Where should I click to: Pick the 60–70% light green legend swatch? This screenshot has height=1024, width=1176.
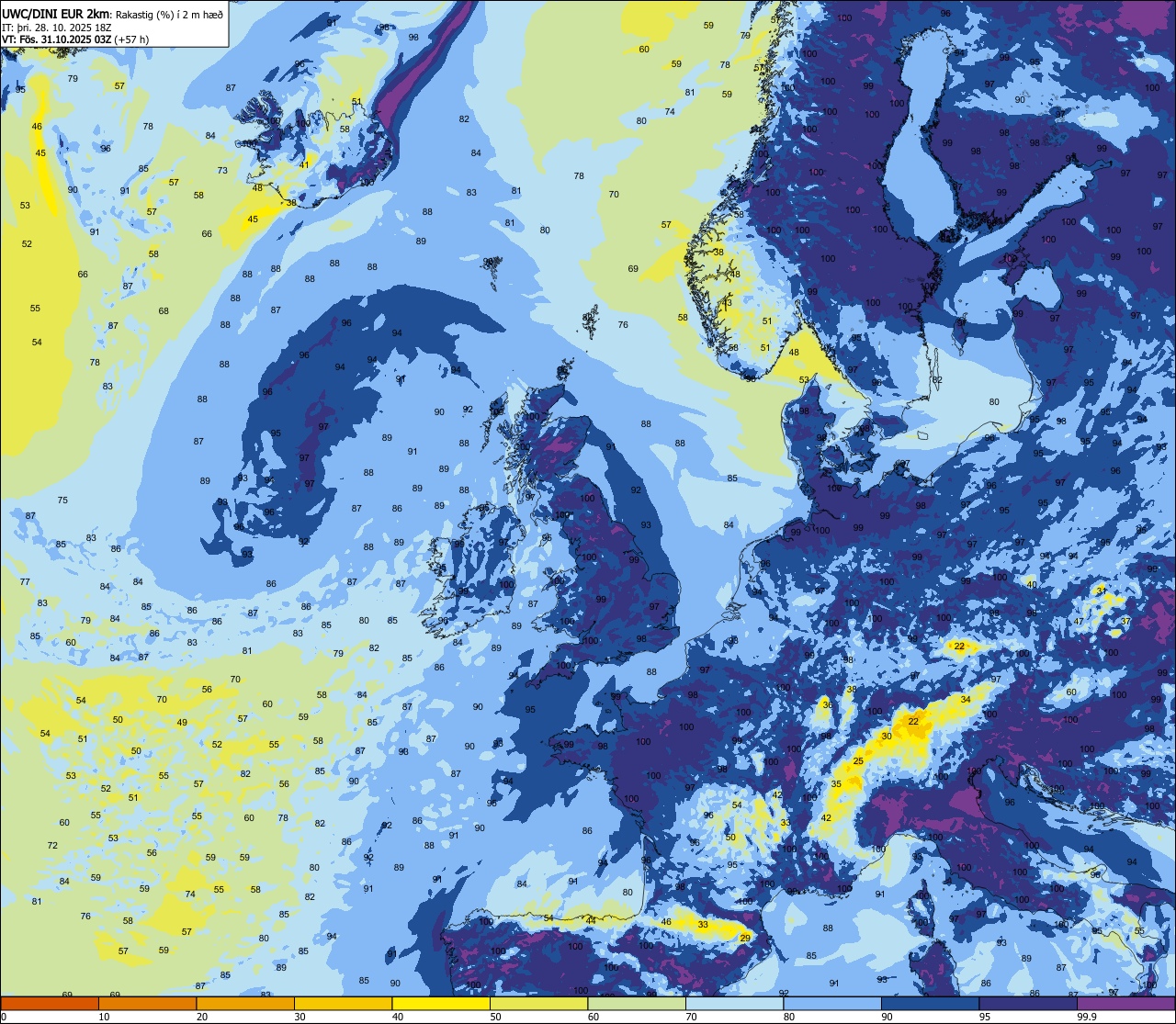tap(637, 1003)
